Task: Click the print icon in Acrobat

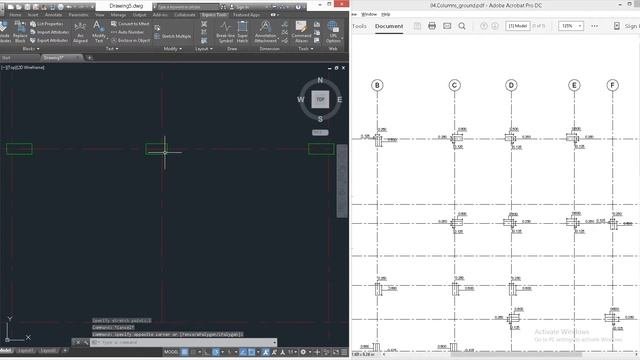Action: [x=432, y=26]
